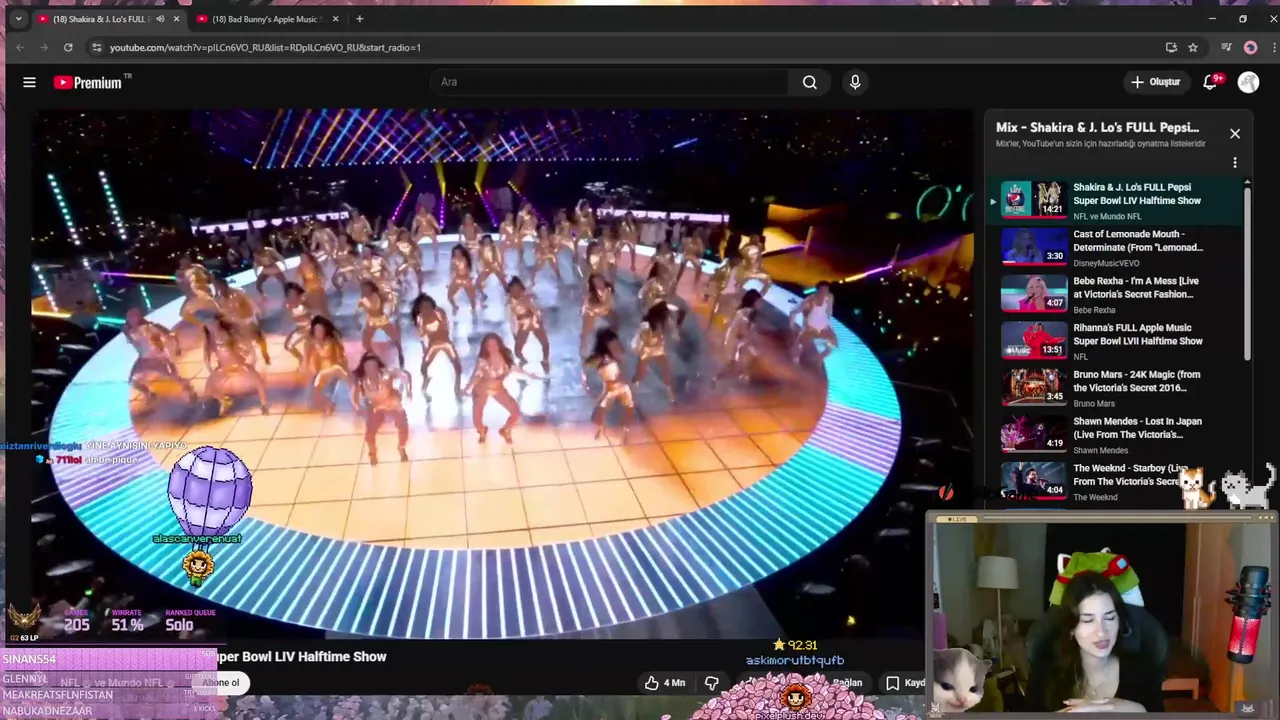The image size is (1280, 720).
Task: Click the Abone ol subscribe button
Action: [221, 682]
